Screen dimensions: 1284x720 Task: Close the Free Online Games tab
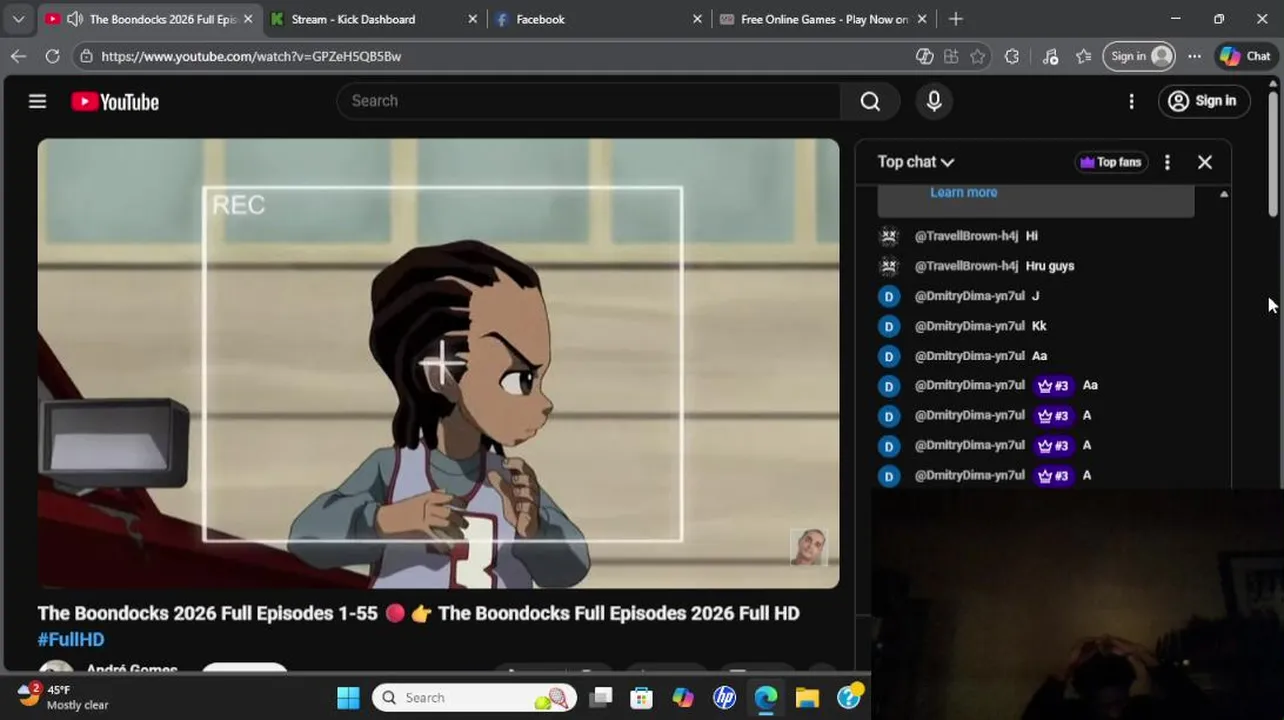click(922, 19)
